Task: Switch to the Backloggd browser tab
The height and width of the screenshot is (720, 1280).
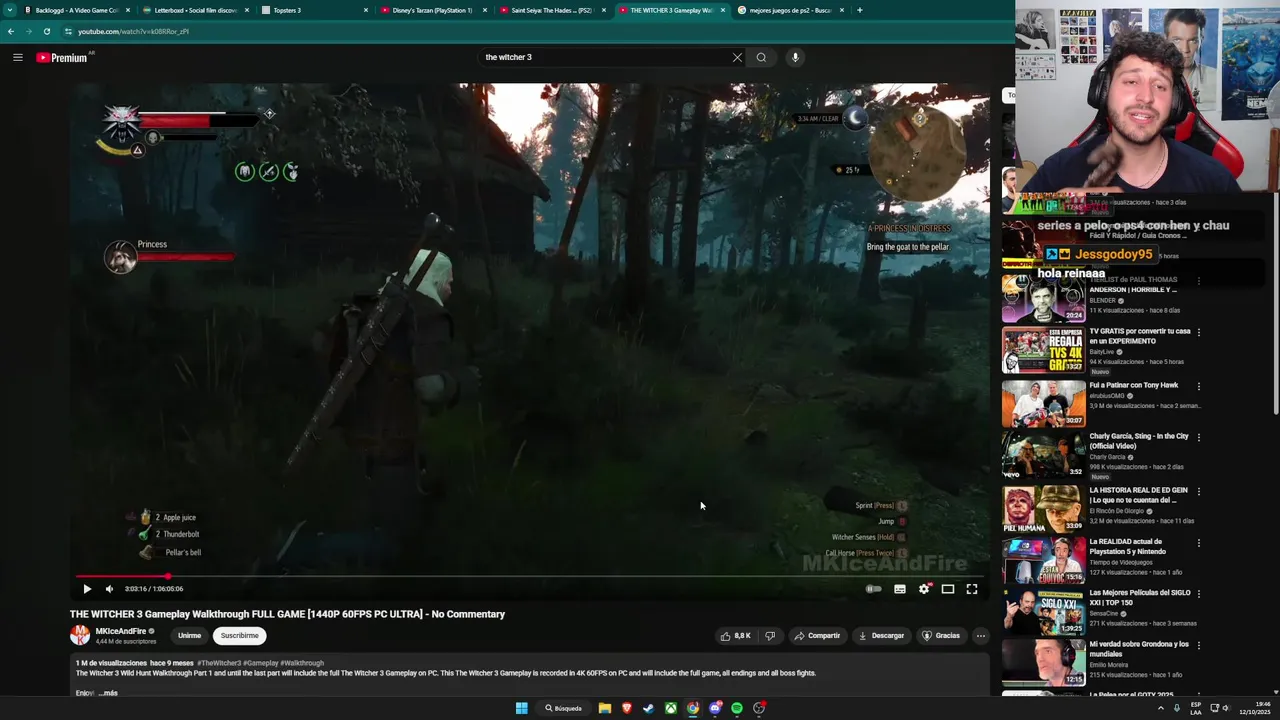Action: tap(77, 10)
